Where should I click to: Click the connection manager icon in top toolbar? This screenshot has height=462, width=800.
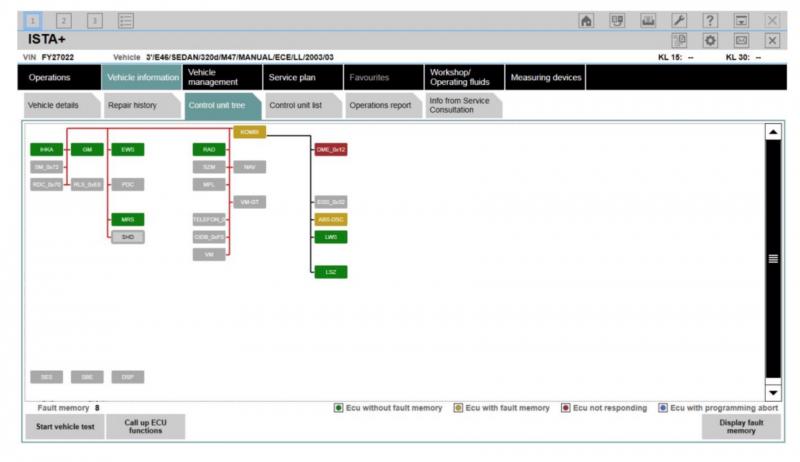pyautogui.click(x=617, y=21)
